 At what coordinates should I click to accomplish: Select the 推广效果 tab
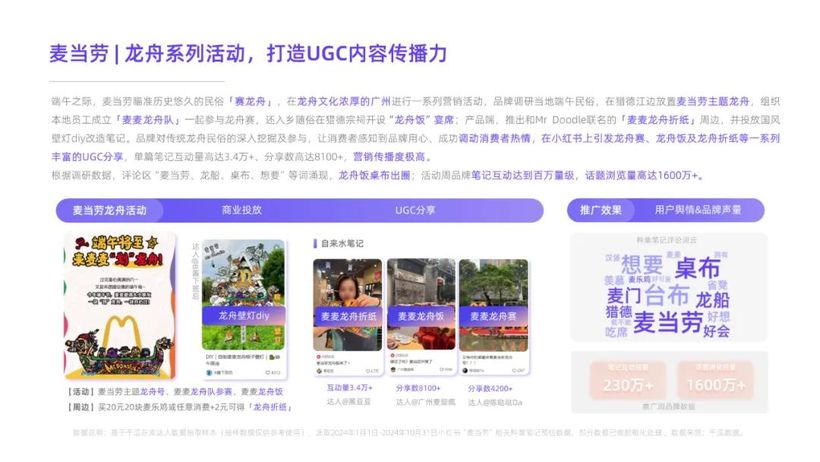coord(600,210)
